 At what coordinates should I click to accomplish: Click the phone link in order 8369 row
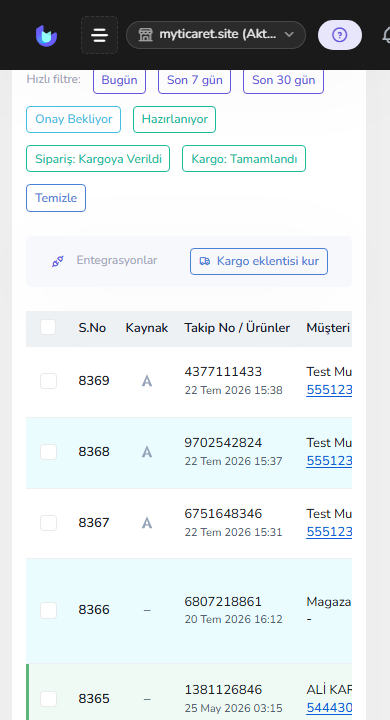click(x=329, y=390)
